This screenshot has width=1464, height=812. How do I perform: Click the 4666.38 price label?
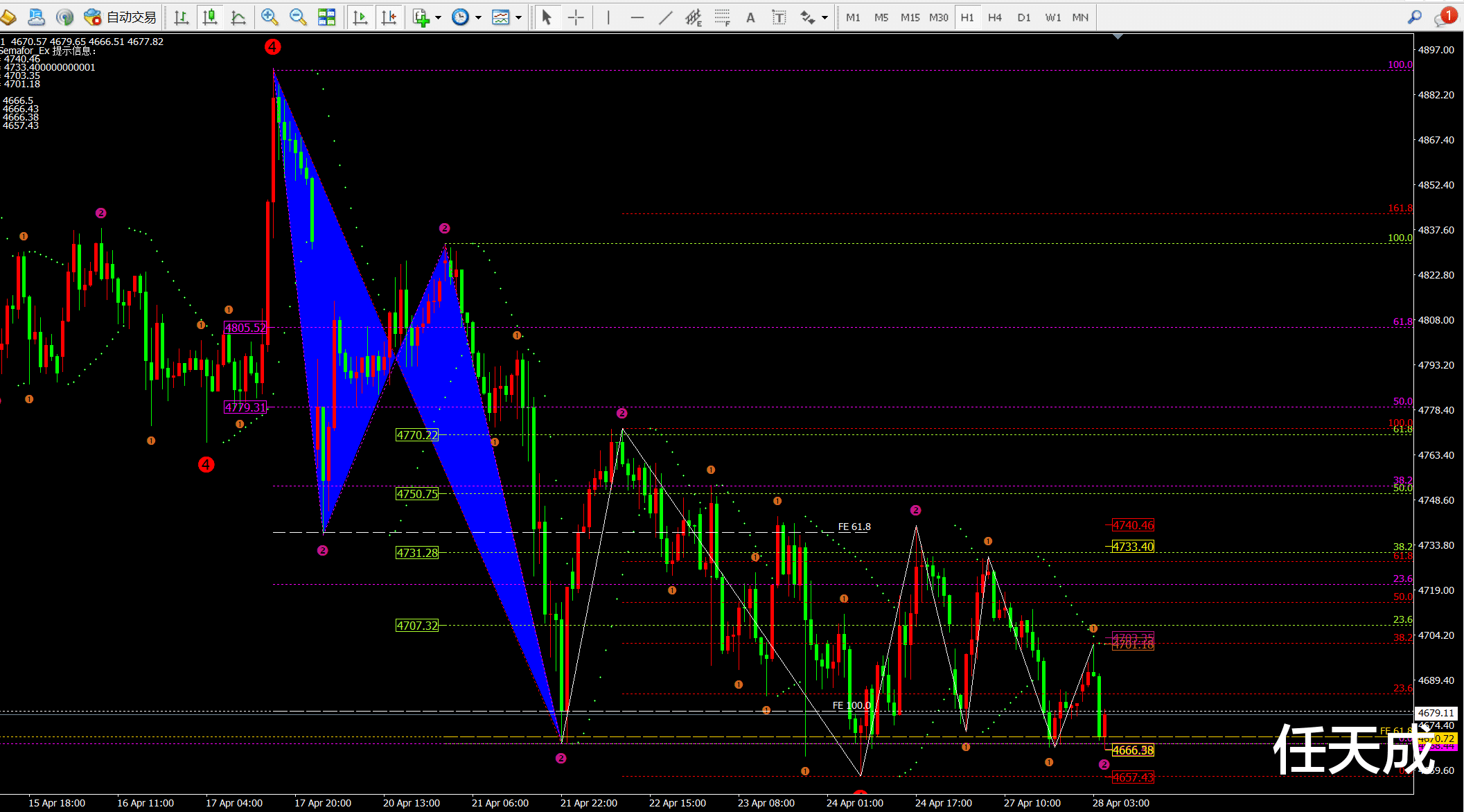1133,750
